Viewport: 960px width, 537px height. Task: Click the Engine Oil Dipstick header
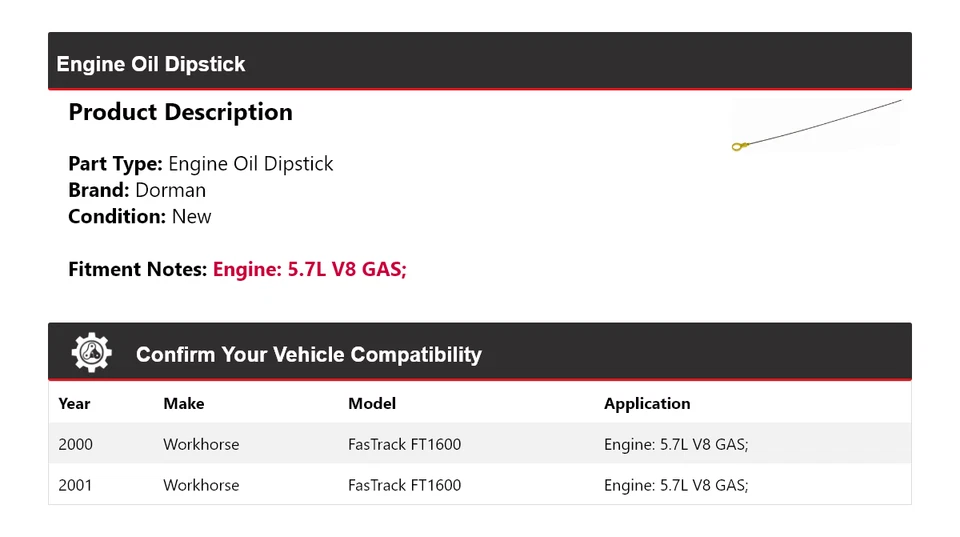pos(151,64)
